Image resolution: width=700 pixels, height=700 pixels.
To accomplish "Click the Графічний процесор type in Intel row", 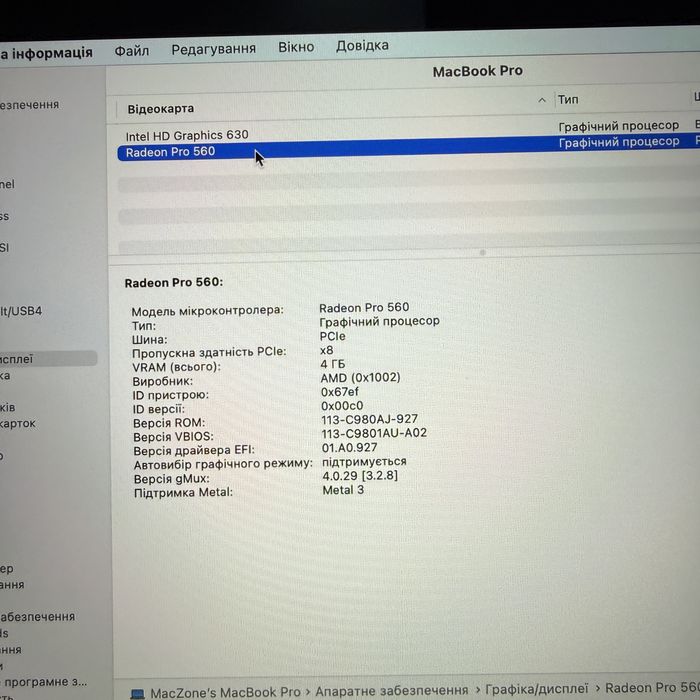I will click(618, 126).
